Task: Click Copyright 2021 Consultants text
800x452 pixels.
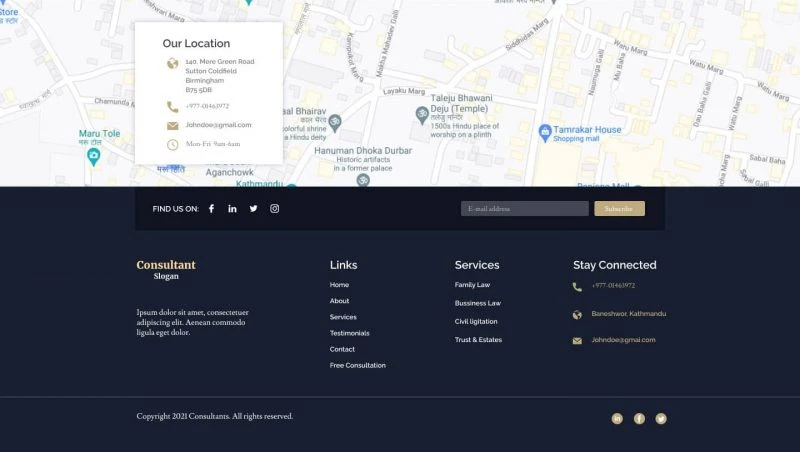Action: 215,416
